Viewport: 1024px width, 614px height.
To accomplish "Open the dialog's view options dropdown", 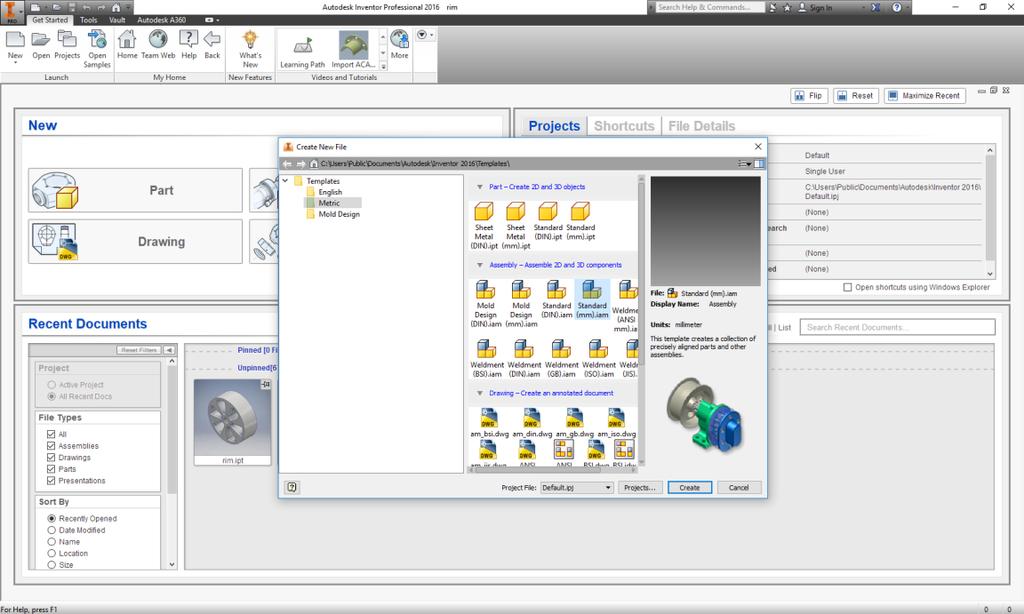I will tap(744, 164).
